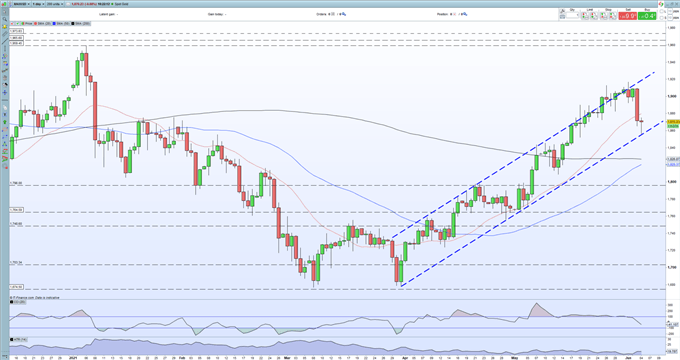Open the 200 units history dropdown
680x360 pixels.
(54, 4)
